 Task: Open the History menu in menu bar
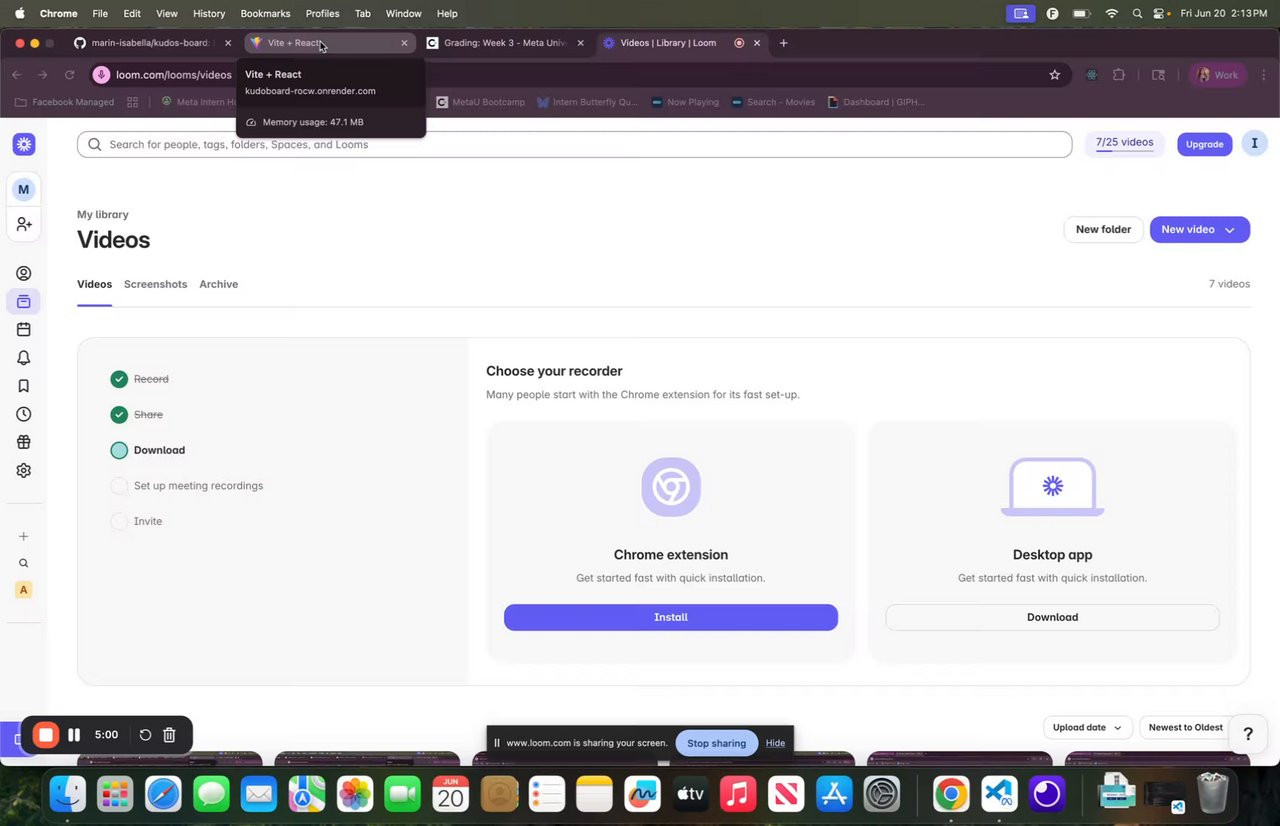pyautogui.click(x=208, y=13)
